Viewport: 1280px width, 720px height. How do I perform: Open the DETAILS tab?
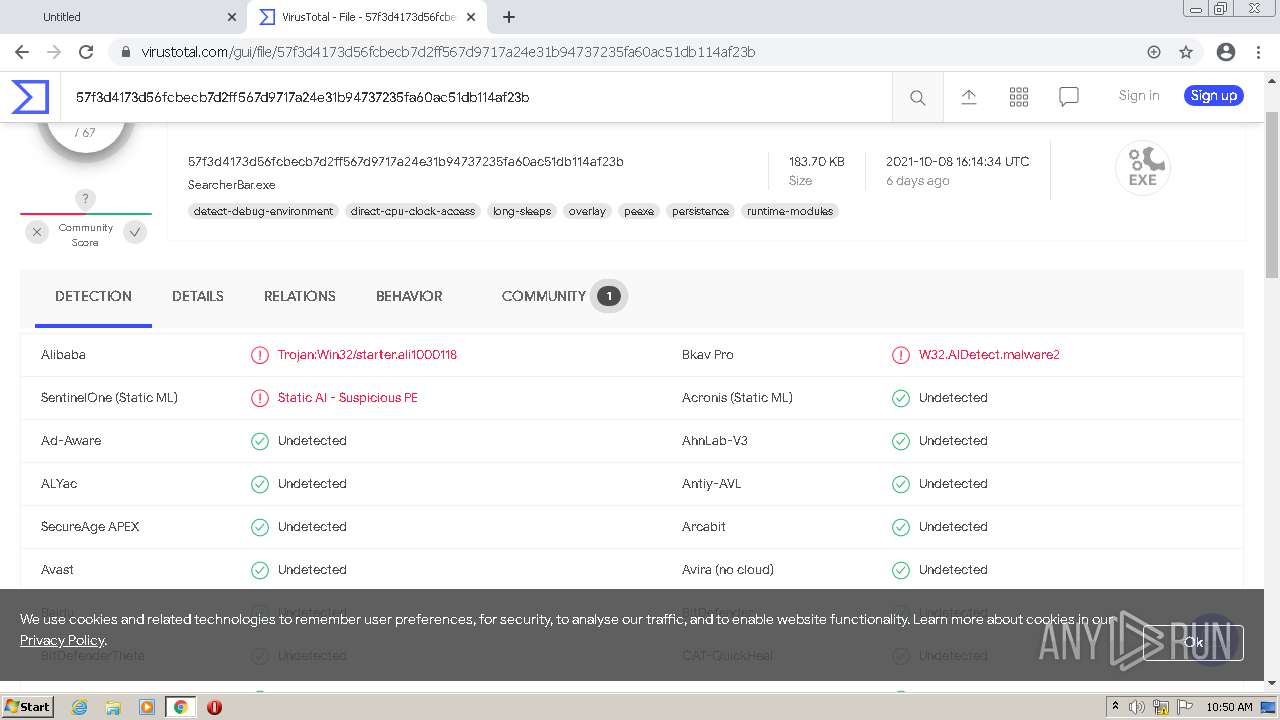pos(198,296)
